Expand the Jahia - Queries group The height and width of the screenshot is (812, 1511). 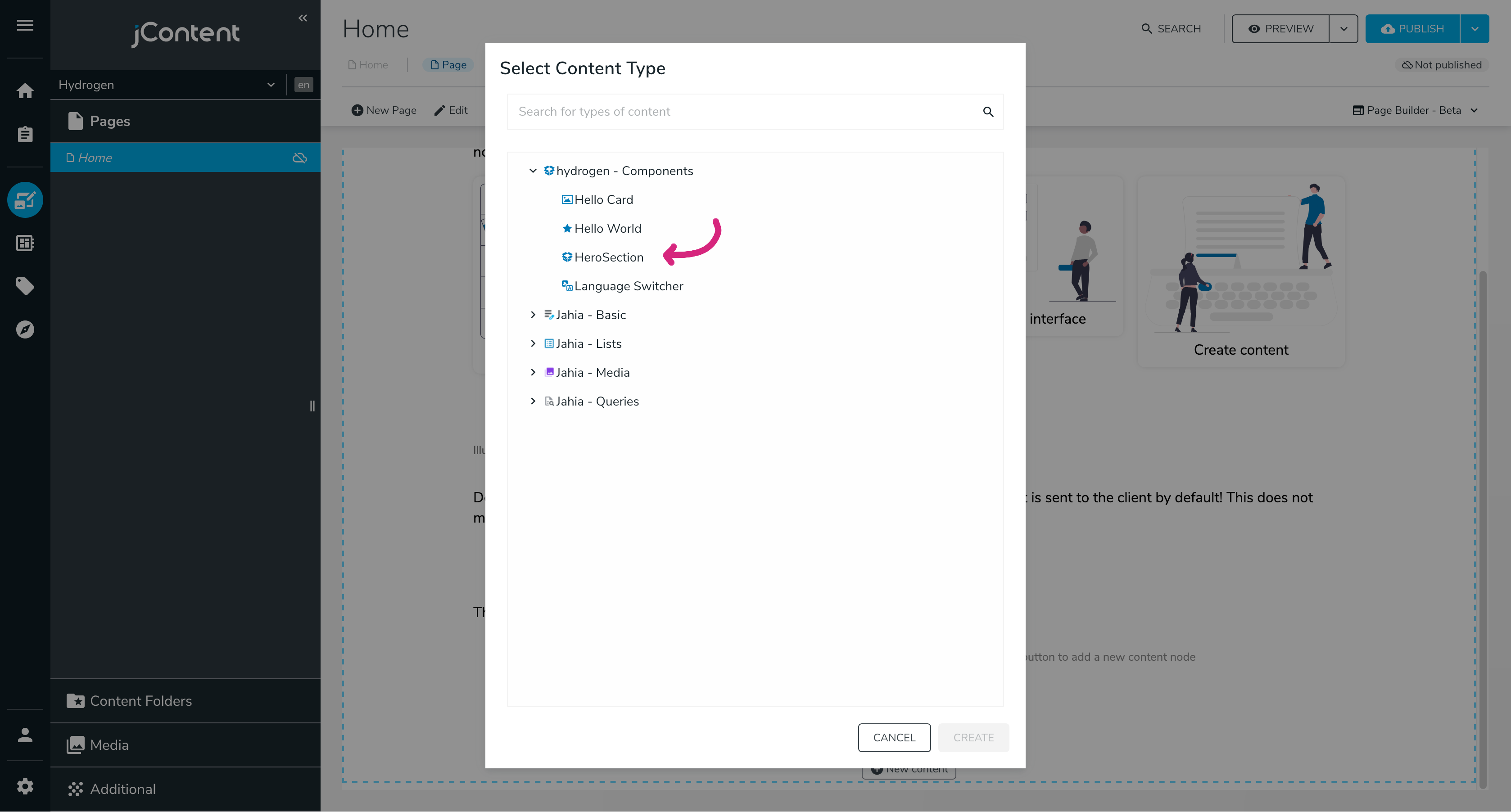click(533, 401)
